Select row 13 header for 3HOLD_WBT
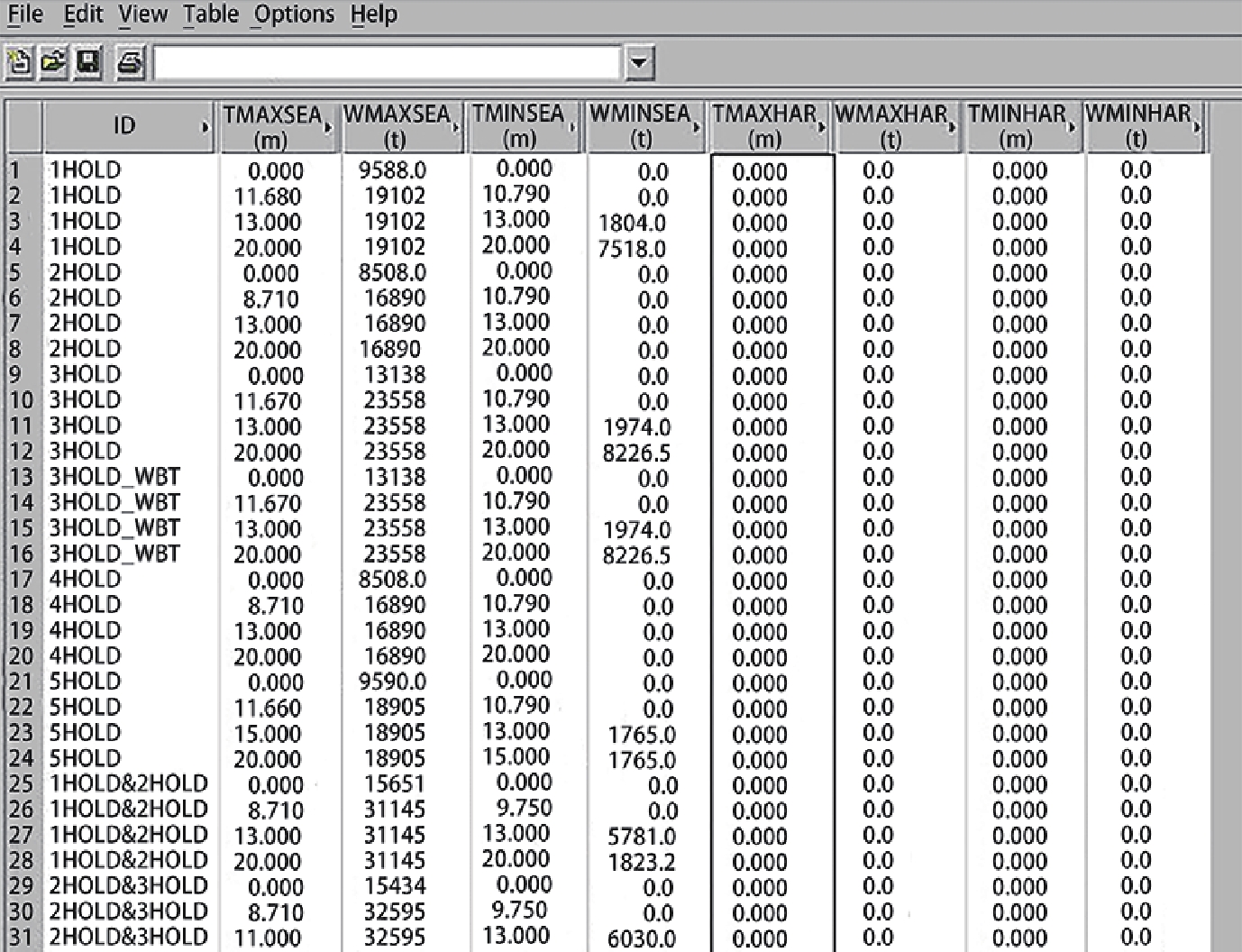Viewport: 1242px width, 952px height. pos(21,477)
